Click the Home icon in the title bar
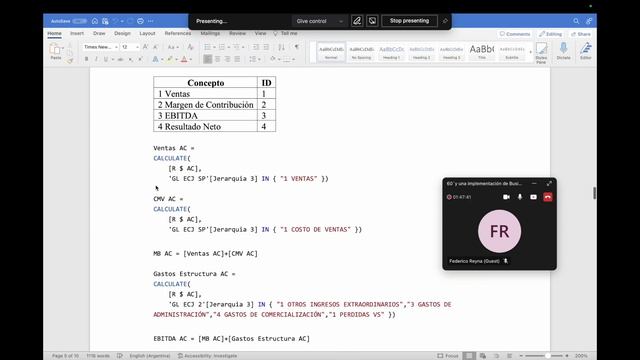 click(95, 21)
